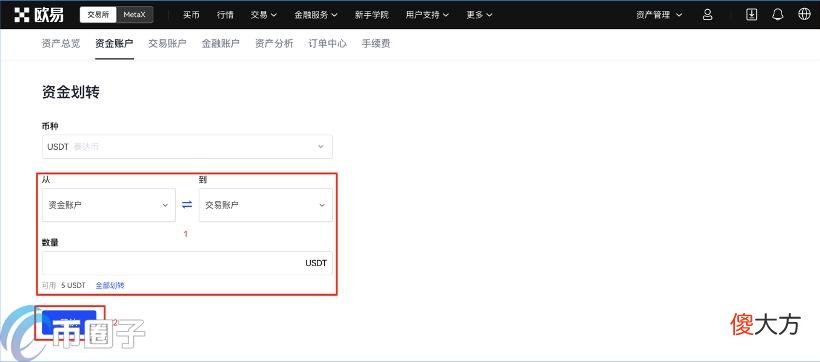Viewport: 820px width, 362px height.
Task: Open the language globe icon
Action: pos(804,15)
